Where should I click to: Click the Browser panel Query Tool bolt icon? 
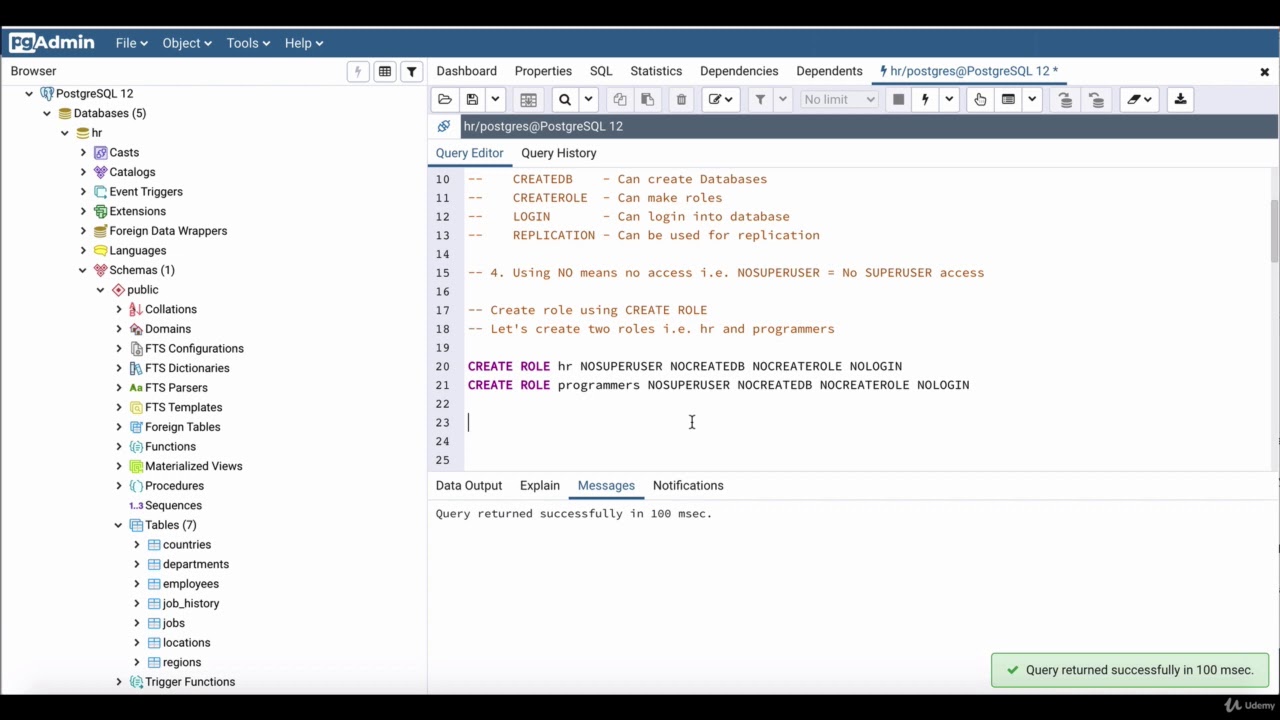pyautogui.click(x=357, y=71)
